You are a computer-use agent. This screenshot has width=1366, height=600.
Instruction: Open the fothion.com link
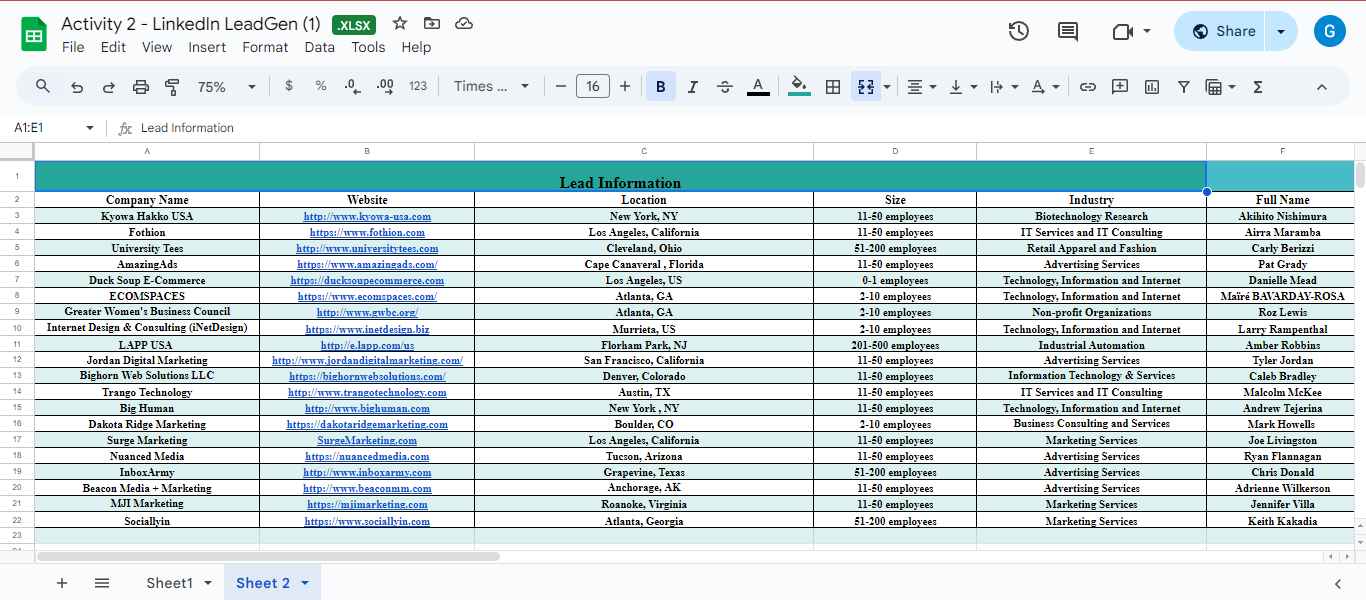(367, 232)
